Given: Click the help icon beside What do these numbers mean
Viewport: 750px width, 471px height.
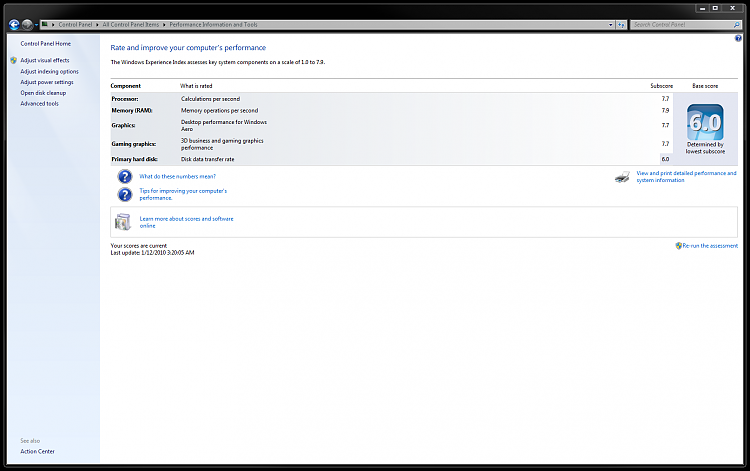Looking at the screenshot, I should [125, 176].
